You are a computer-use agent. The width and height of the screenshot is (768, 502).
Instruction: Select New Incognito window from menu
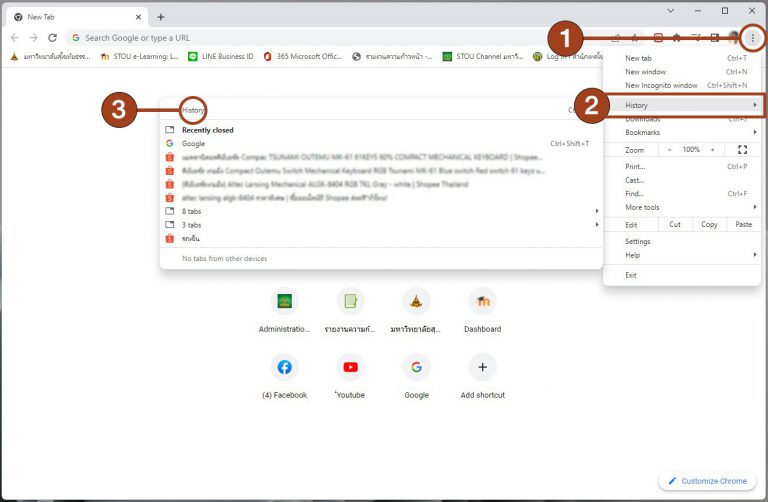[661, 85]
